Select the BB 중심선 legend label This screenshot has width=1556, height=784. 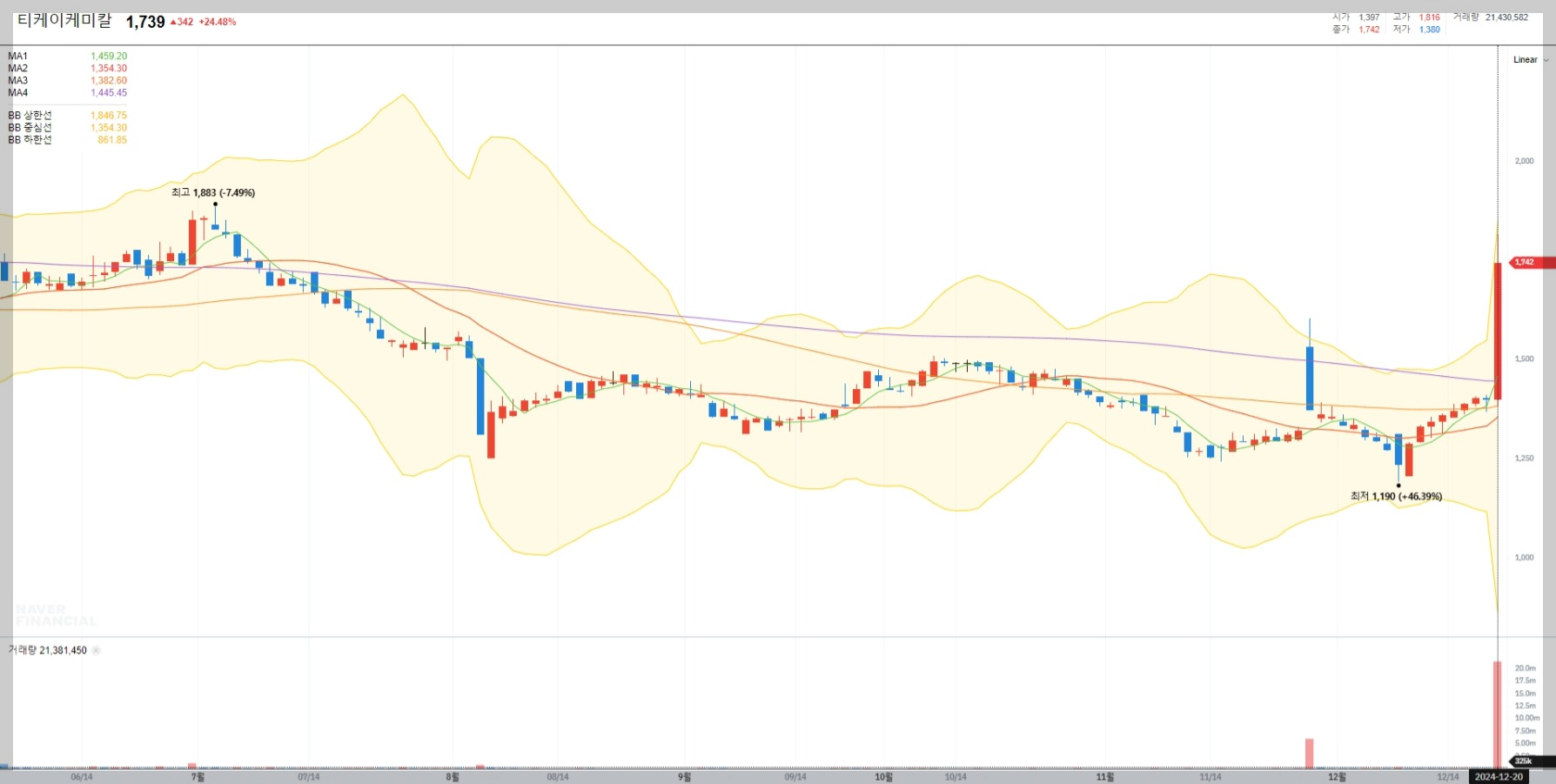click(x=30, y=127)
